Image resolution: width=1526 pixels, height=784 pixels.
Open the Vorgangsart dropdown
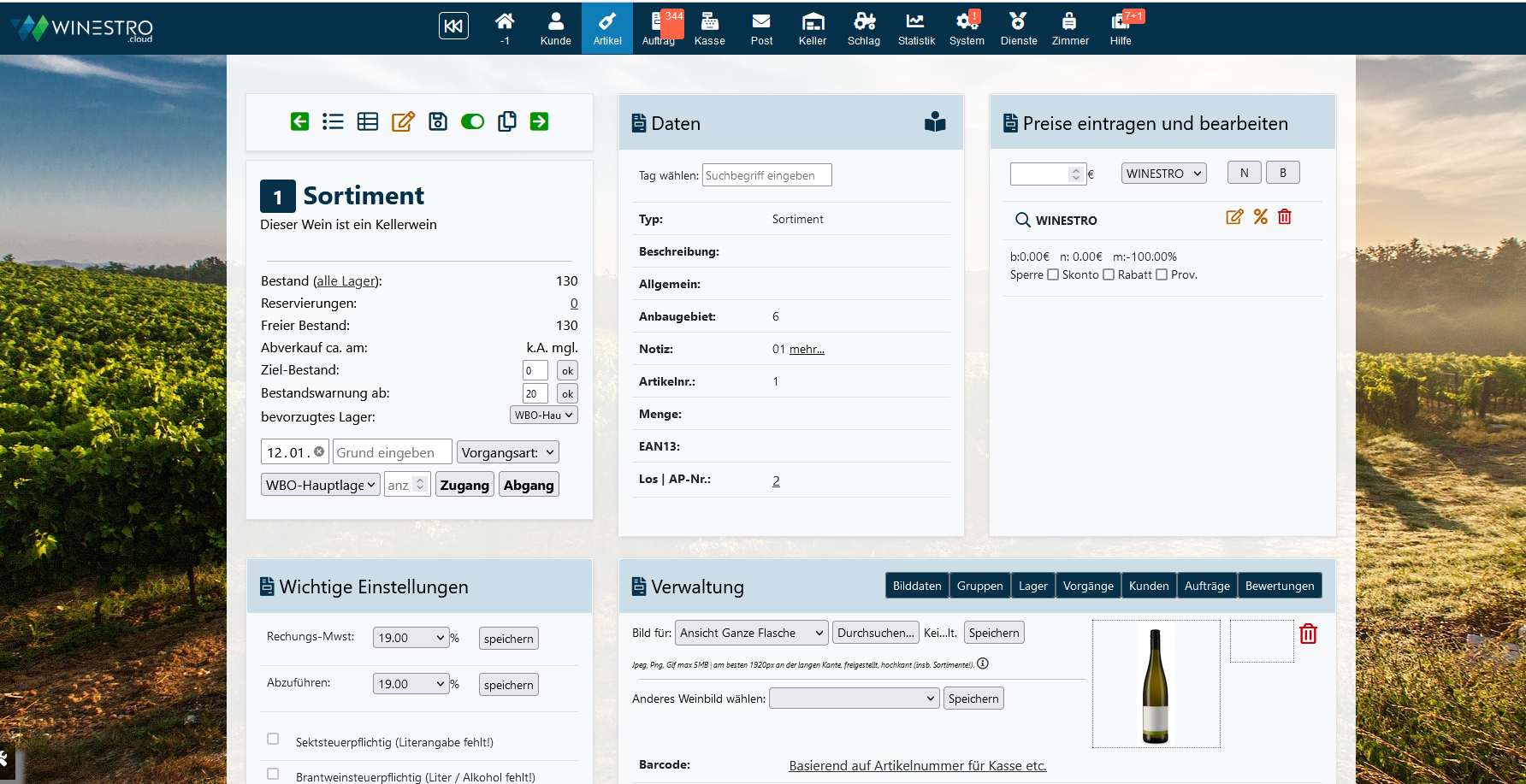pyautogui.click(x=507, y=452)
